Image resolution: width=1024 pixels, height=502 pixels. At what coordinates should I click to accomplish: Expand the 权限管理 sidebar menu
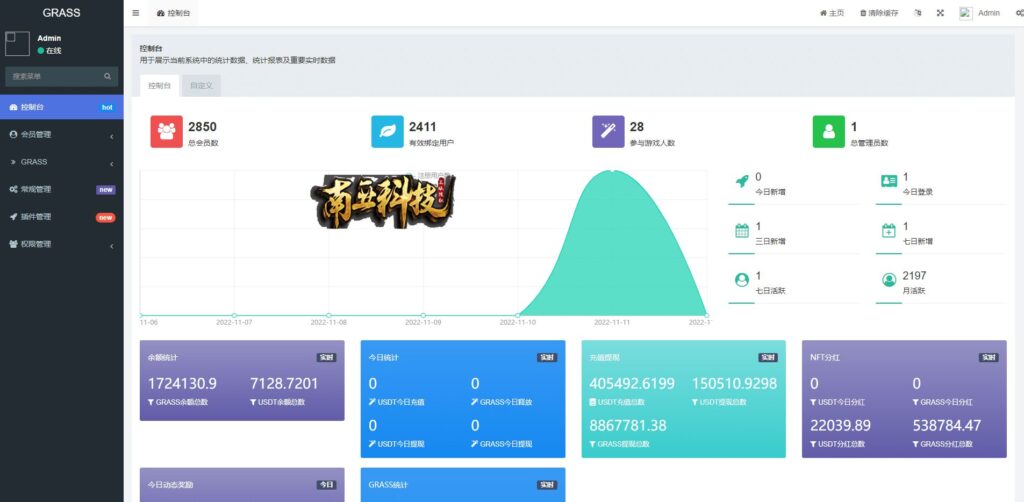(61, 244)
